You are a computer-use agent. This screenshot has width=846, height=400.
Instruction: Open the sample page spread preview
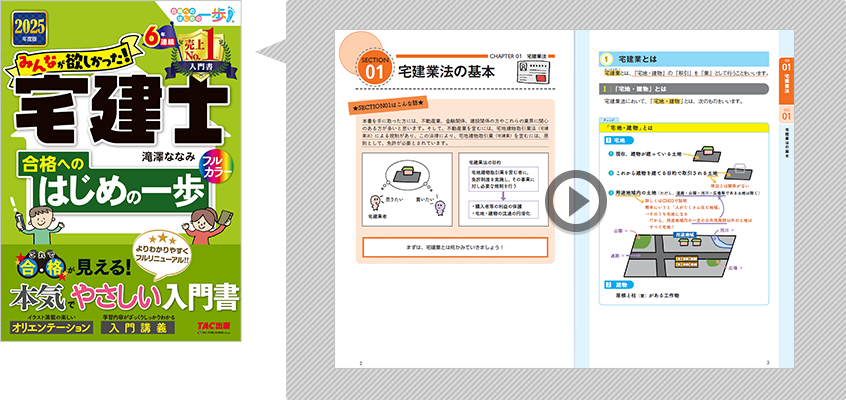(x=564, y=199)
